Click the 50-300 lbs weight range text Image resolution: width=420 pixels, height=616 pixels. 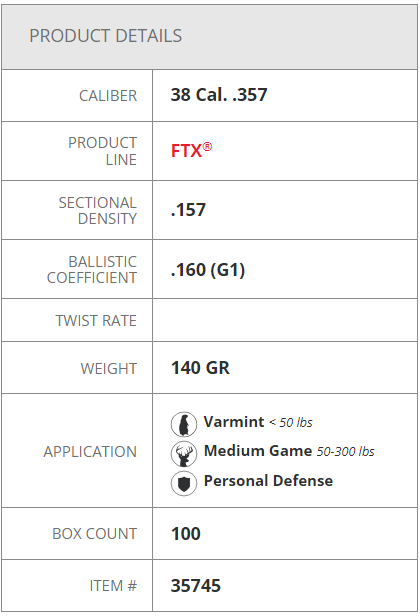(345, 452)
